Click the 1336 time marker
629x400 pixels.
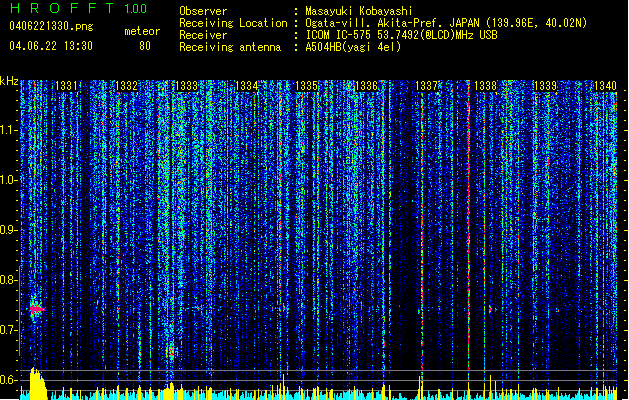366,86
